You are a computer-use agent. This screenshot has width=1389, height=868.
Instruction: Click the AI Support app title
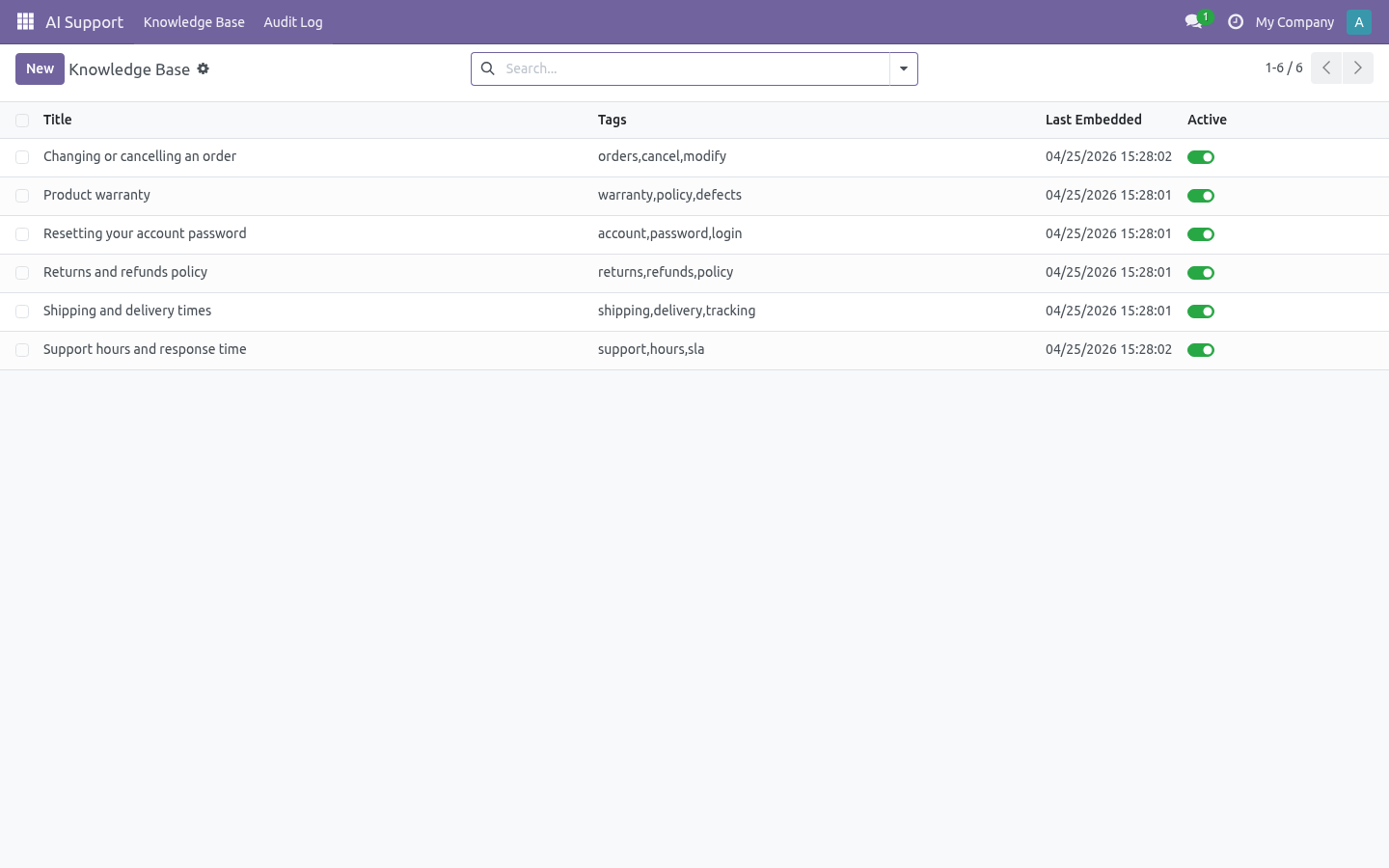(84, 22)
